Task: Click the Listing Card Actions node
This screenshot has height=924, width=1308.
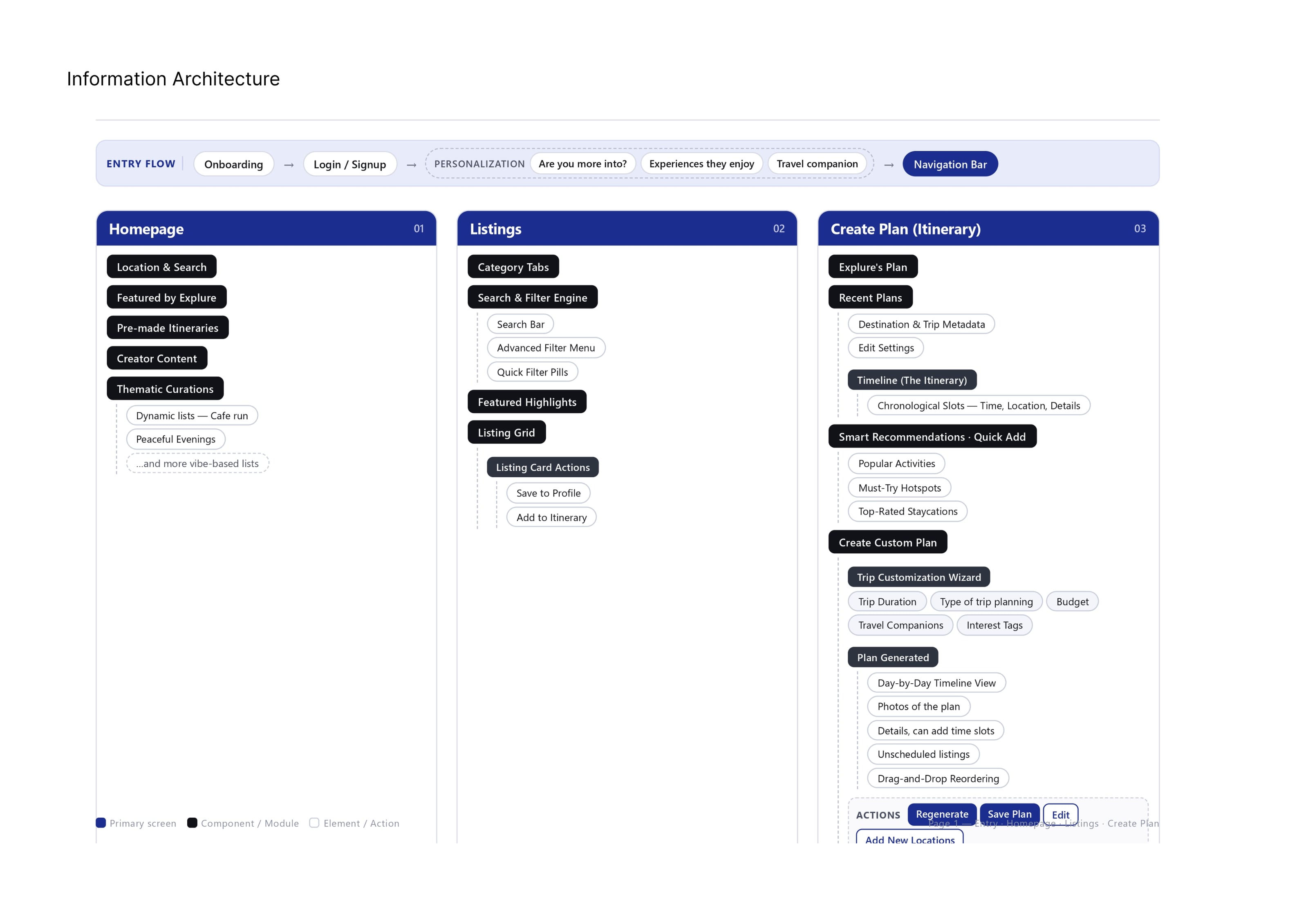Action: click(x=542, y=467)
